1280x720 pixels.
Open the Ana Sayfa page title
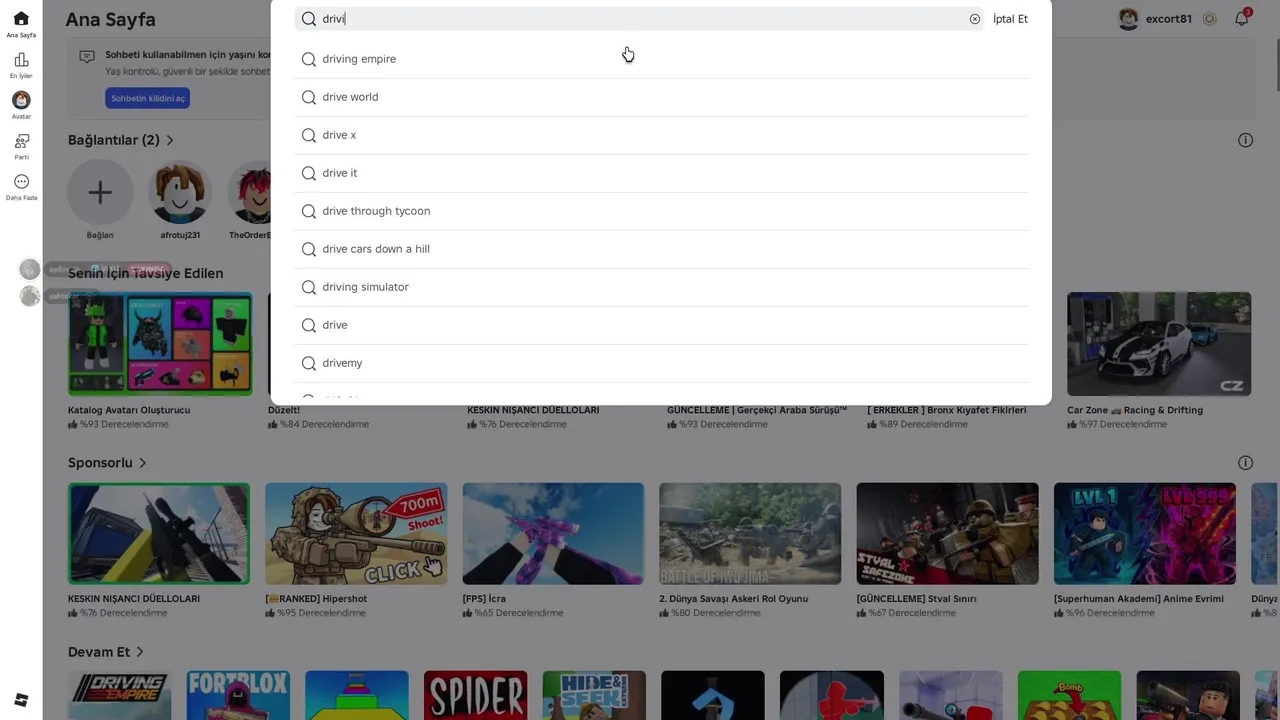coord(111,19)
